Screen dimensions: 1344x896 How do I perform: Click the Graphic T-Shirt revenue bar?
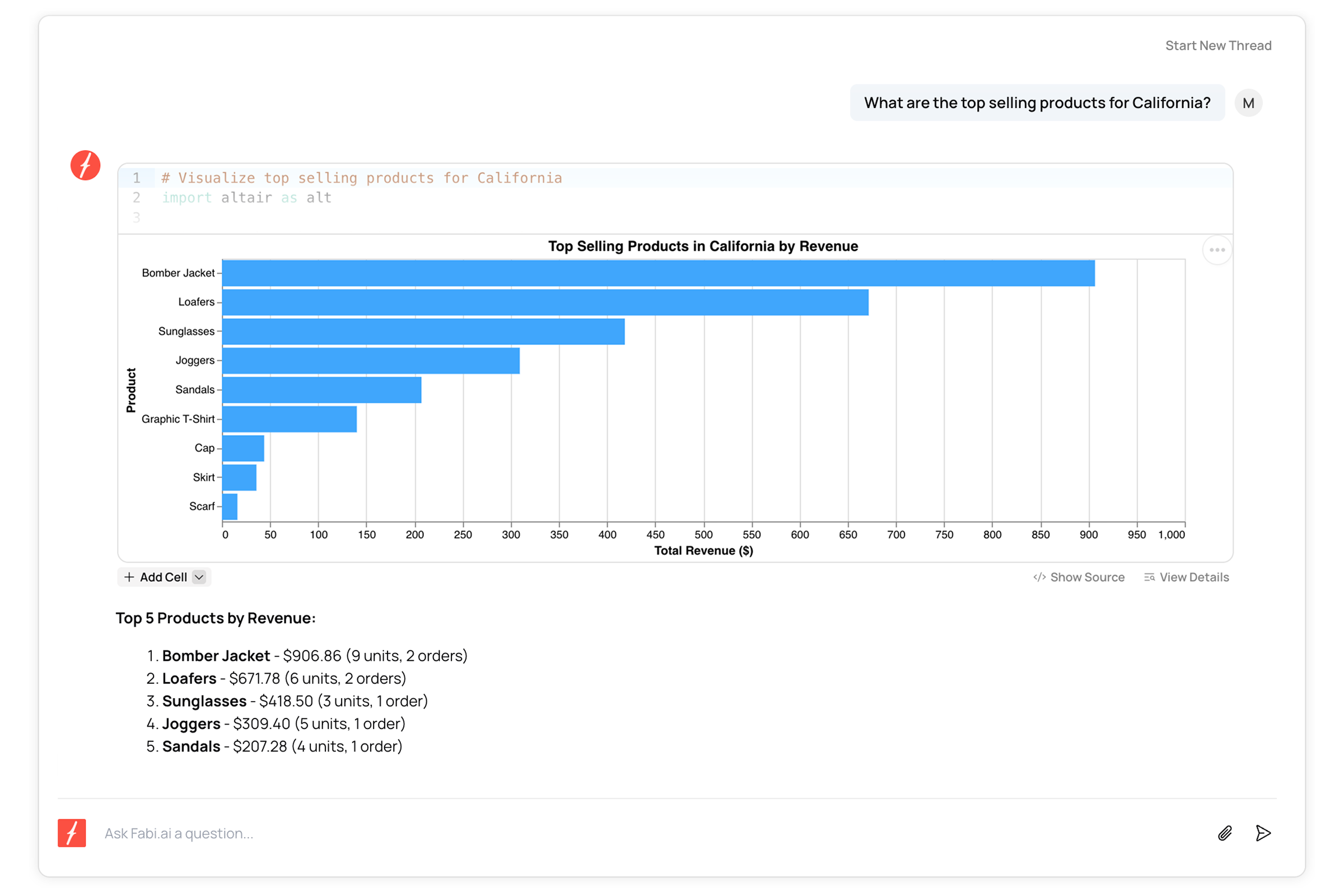[289, 419]
